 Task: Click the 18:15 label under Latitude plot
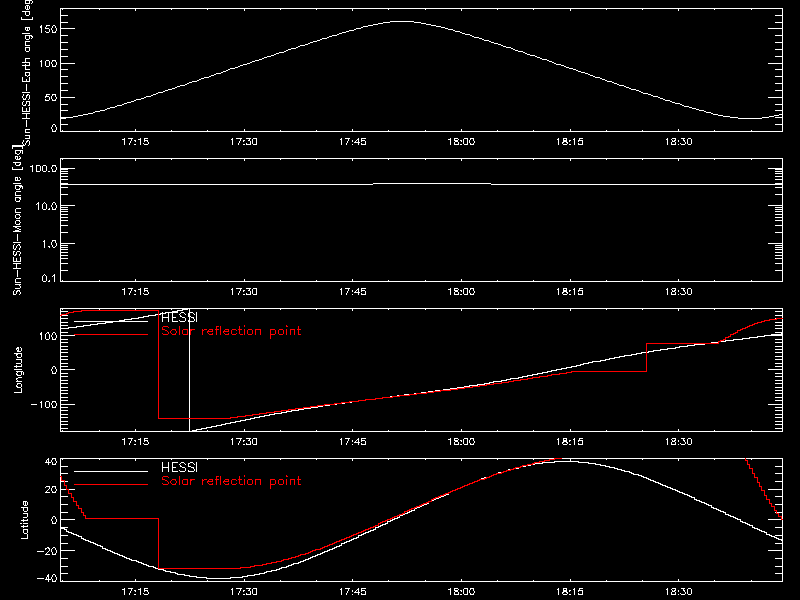(569, 592)
